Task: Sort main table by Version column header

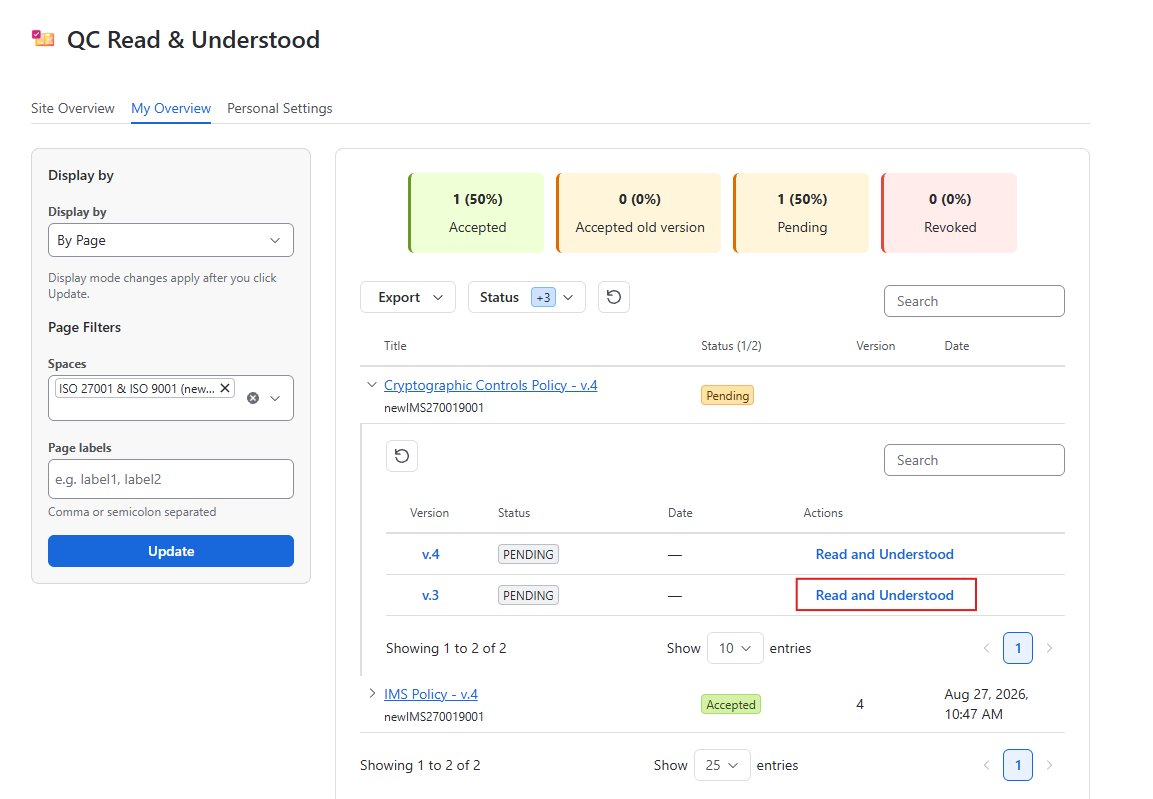Action: [875, 345]
